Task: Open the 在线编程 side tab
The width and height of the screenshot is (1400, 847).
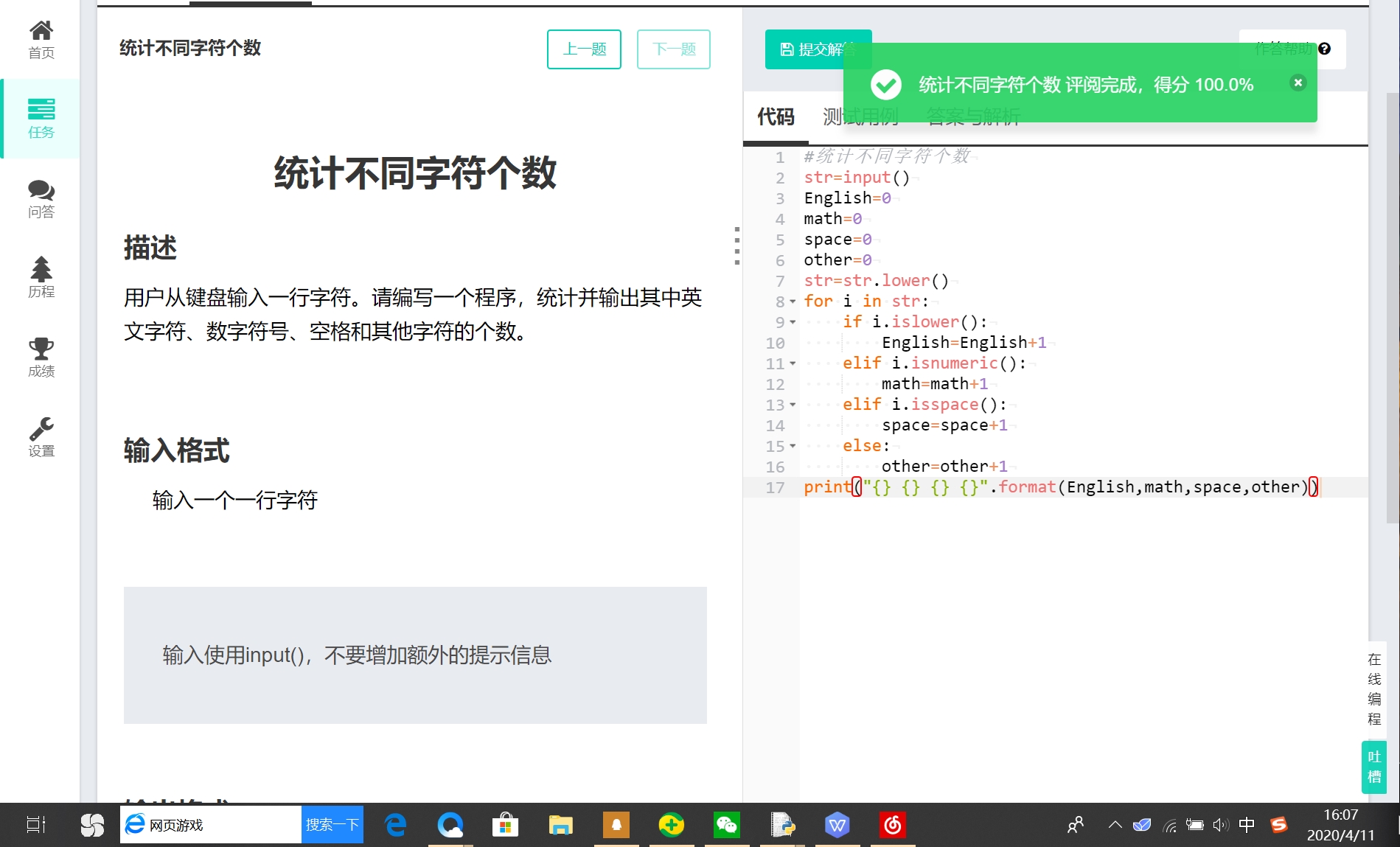Action: coord(1374,689)
